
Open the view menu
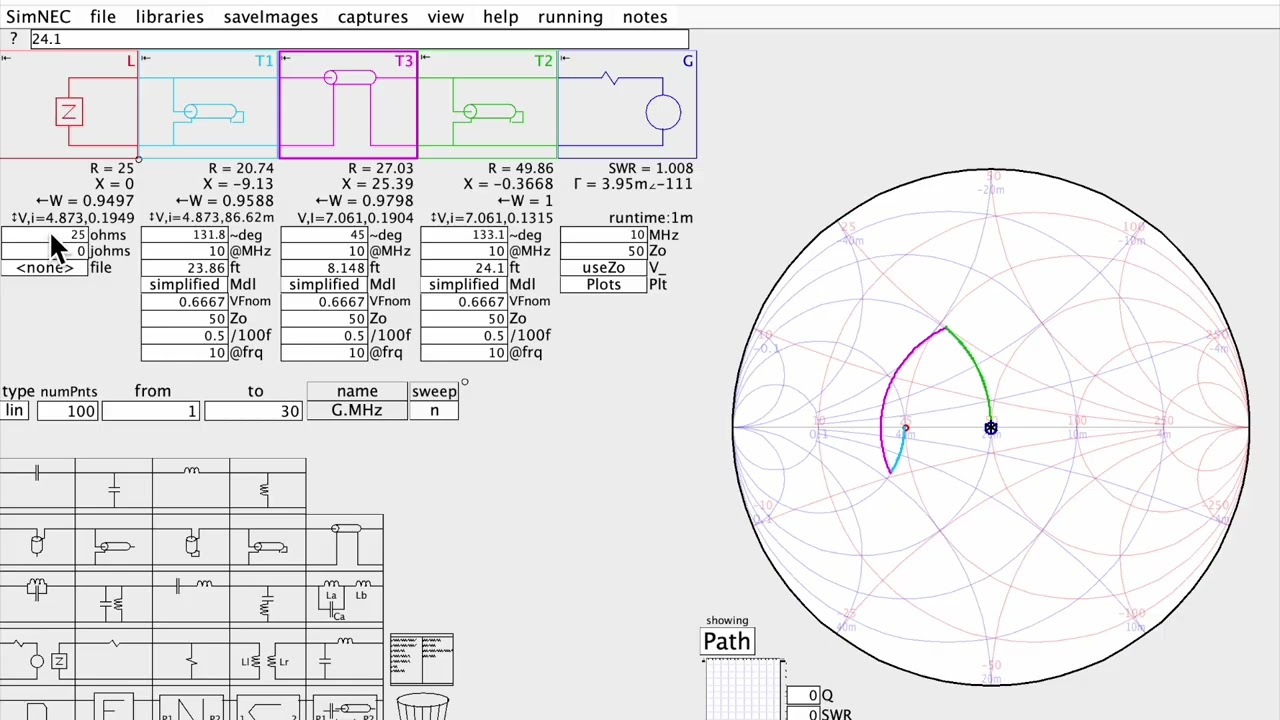(446, 17)
